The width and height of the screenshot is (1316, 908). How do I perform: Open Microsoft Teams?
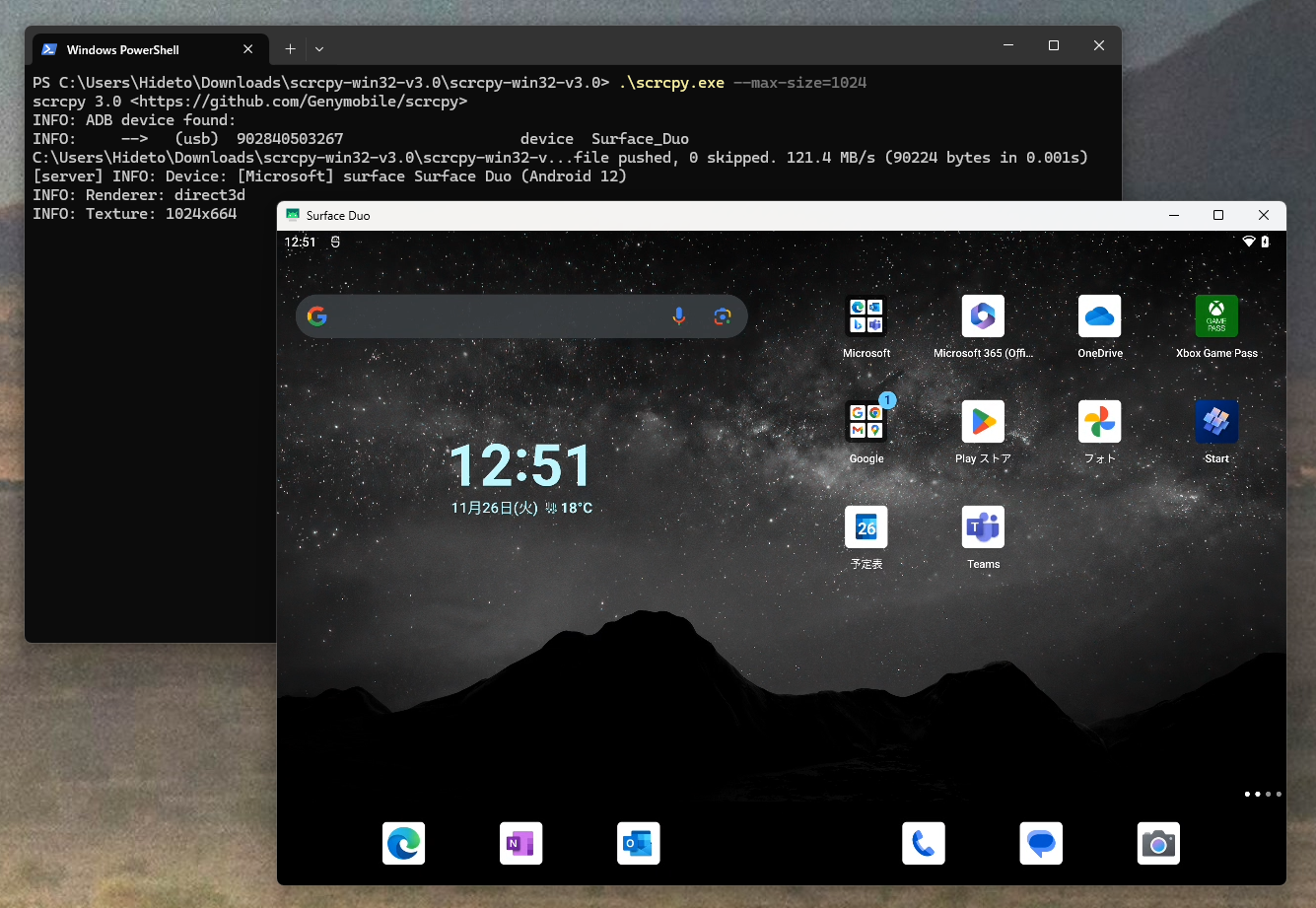983,526
